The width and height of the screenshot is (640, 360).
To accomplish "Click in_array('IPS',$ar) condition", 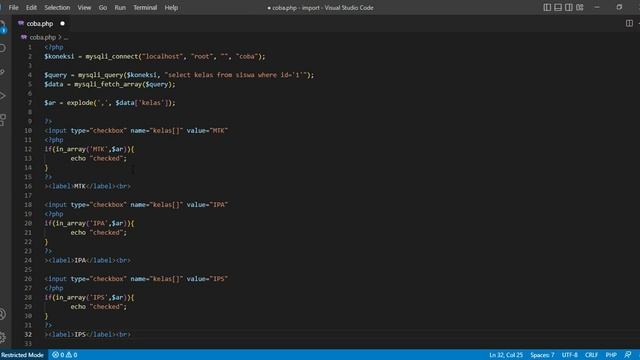I will click(x=91, y=298).
